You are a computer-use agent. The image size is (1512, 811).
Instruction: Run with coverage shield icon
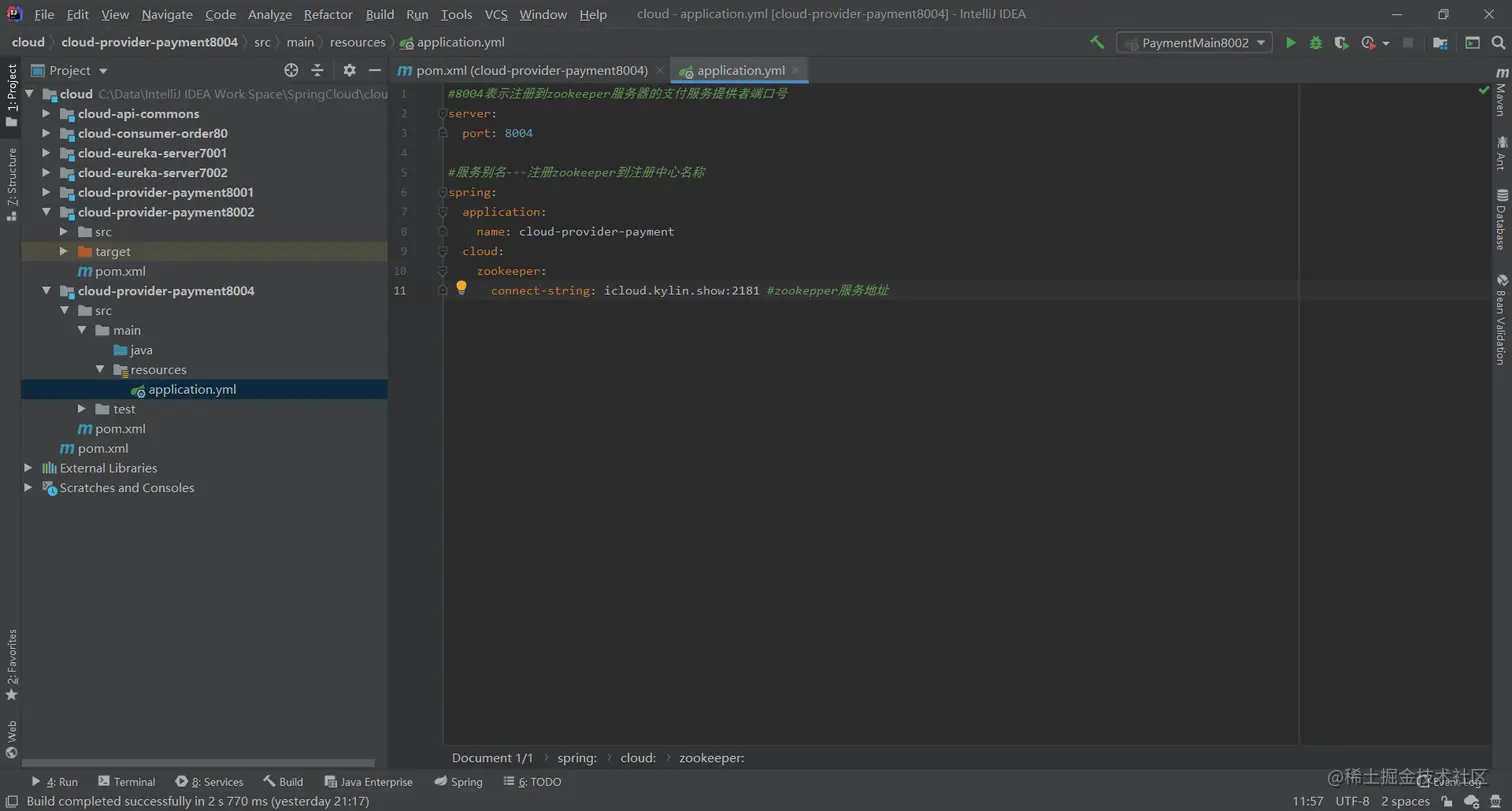[x=1341, y=43]
